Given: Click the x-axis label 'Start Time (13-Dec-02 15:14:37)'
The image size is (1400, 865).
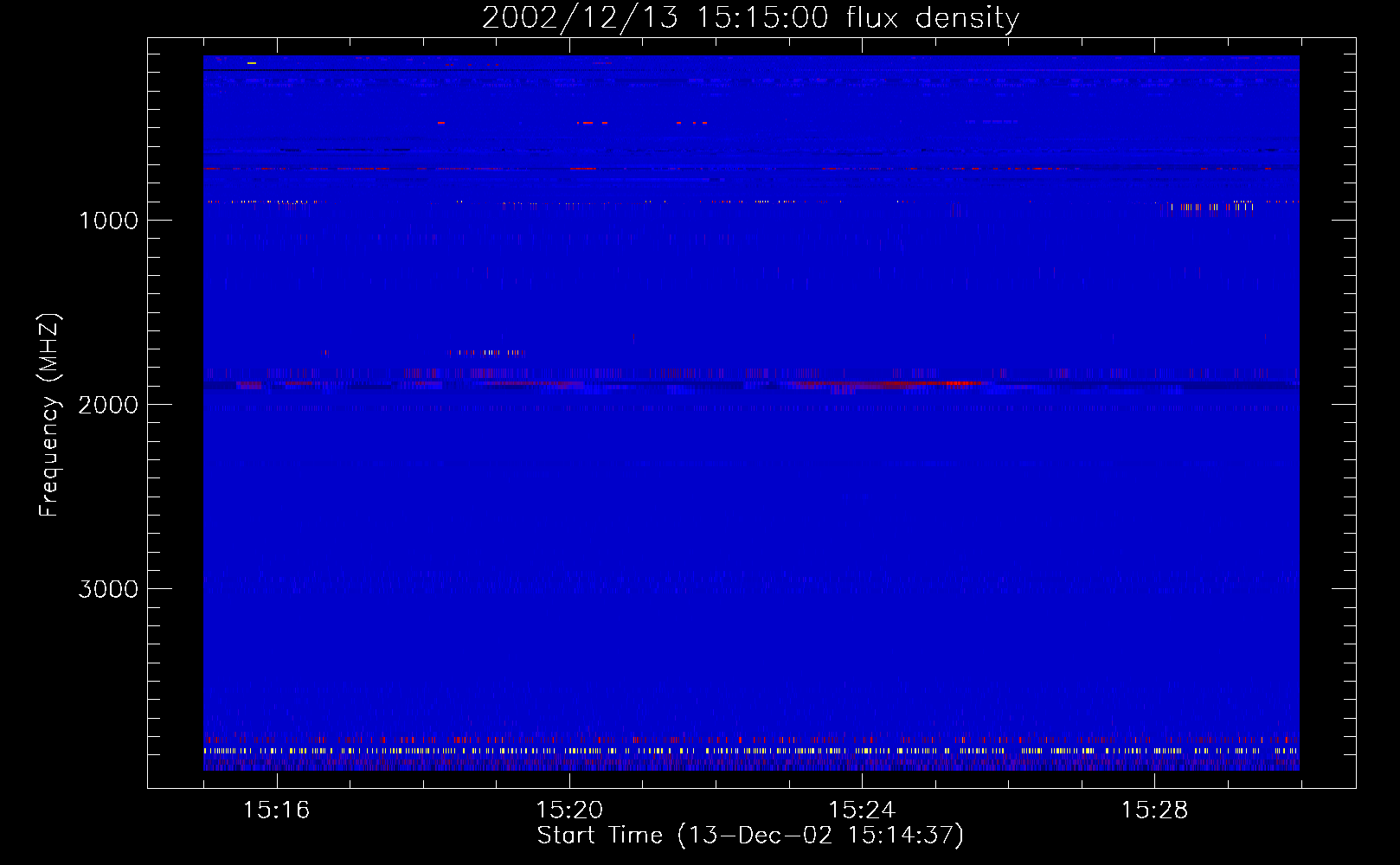Looking at the screenshot, I should click(750, 836).
